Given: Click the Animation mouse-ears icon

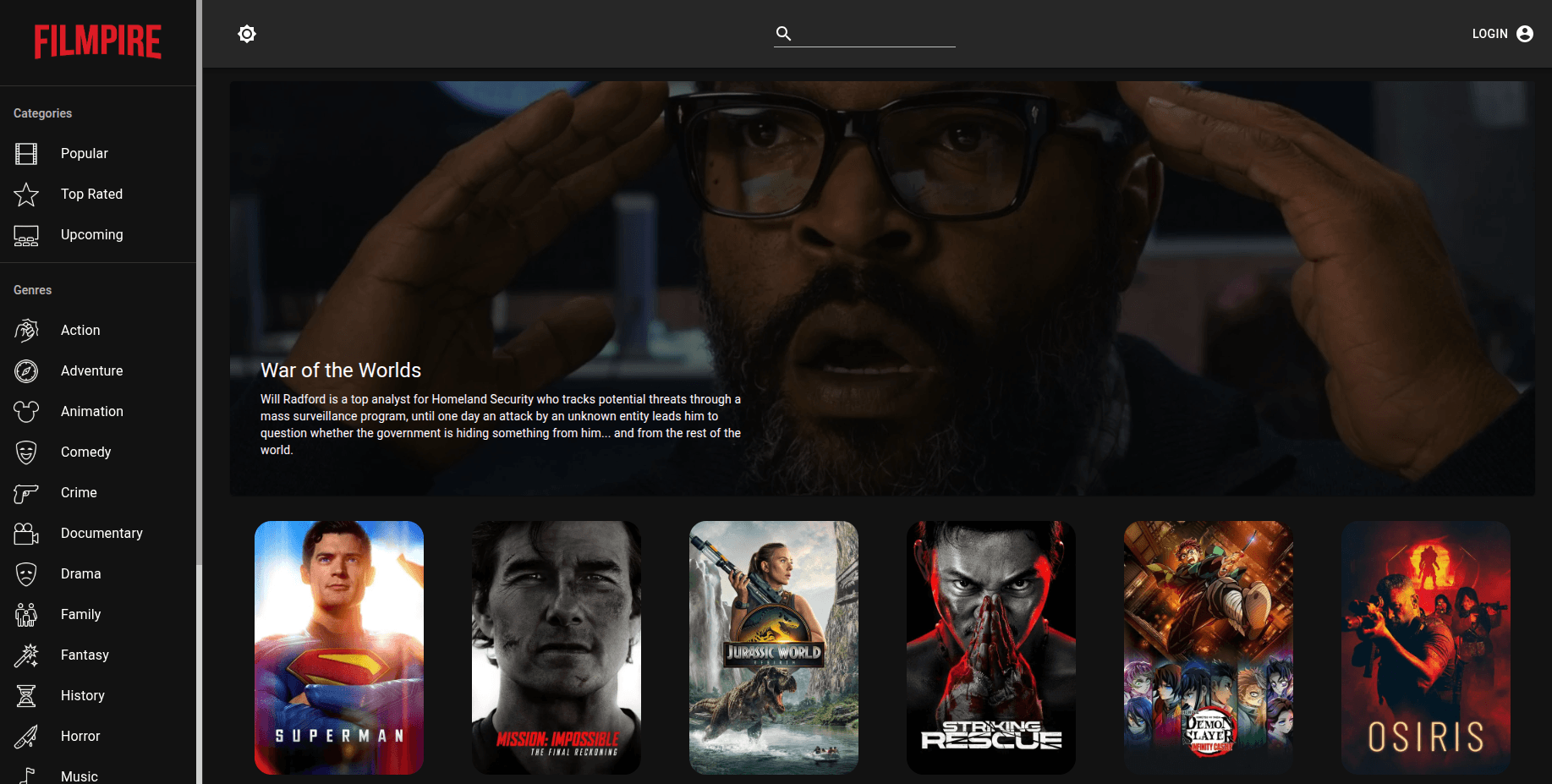Looking at the screenshot, I should pyautogui.click(x=26, y=412).
